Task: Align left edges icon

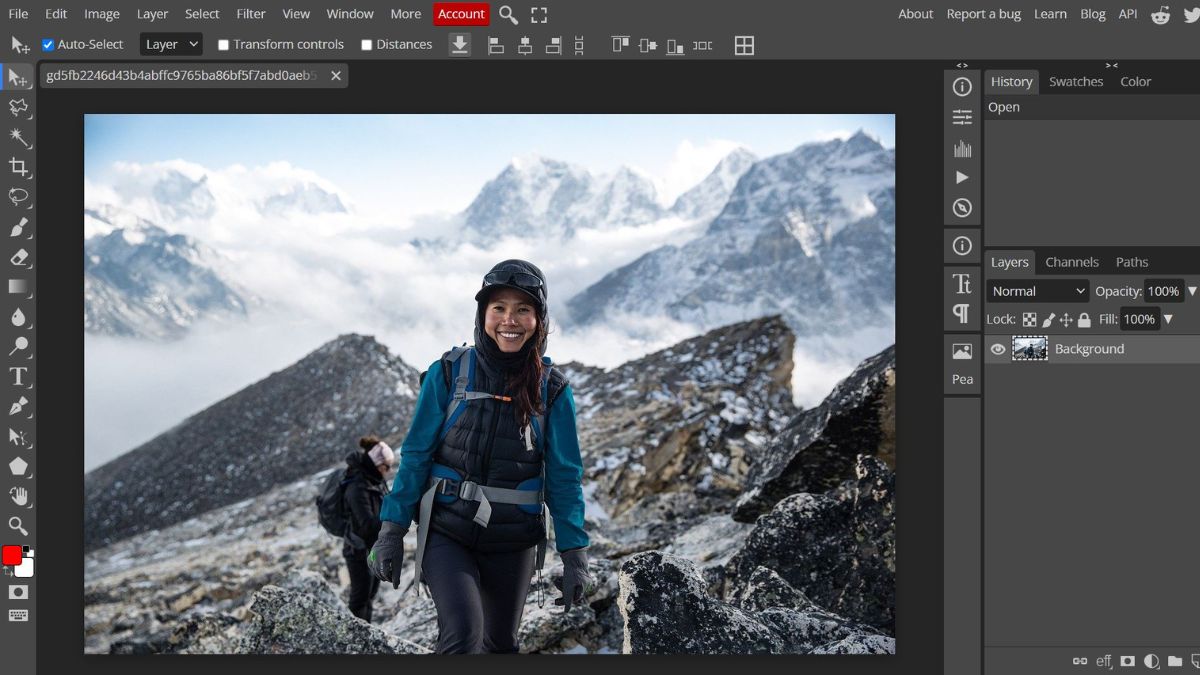Action: [495, 45]
